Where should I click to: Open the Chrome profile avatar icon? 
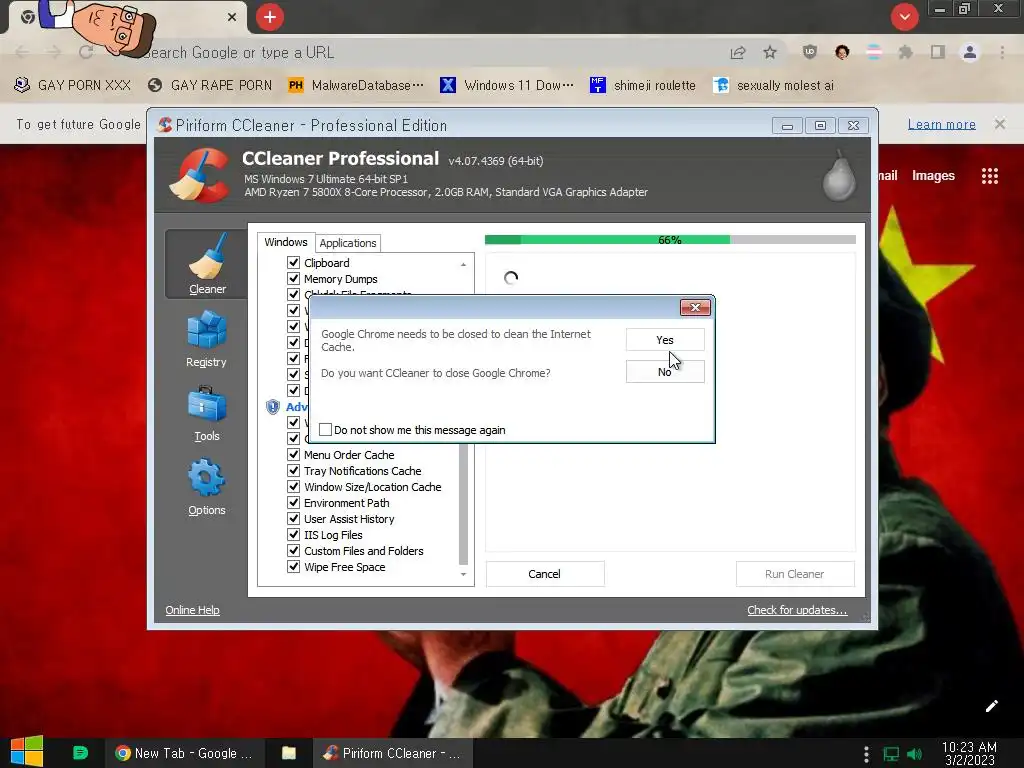970,52
